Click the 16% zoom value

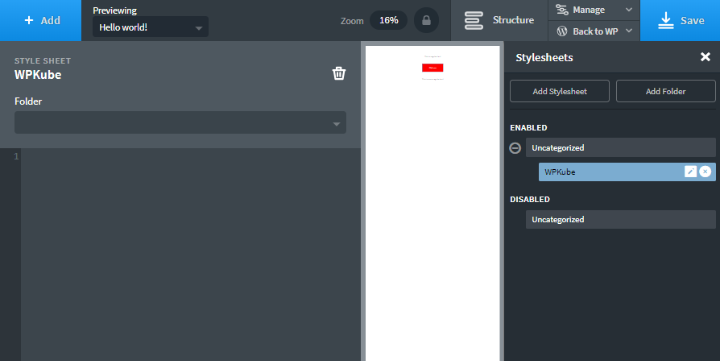388,20
